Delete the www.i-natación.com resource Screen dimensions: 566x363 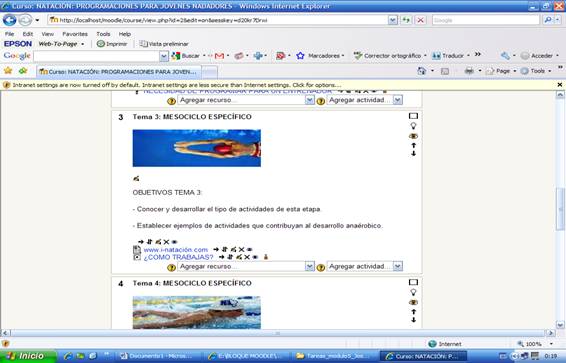241,249
